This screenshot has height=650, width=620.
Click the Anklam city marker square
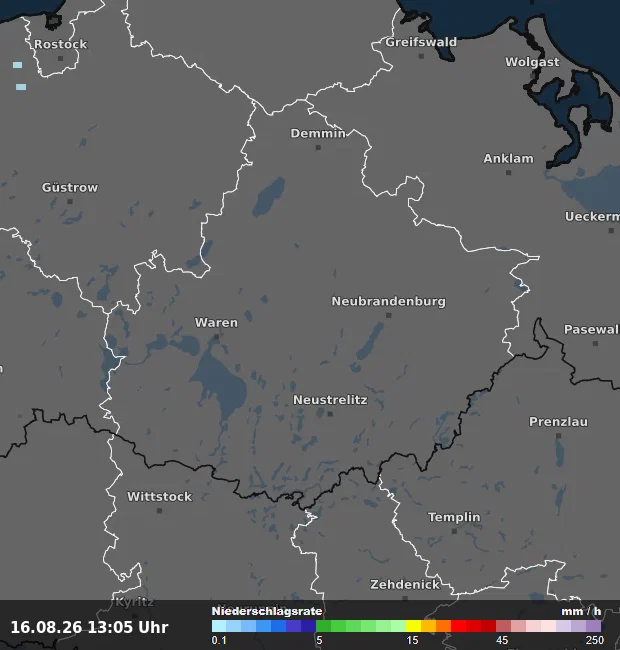coord(509,173)
